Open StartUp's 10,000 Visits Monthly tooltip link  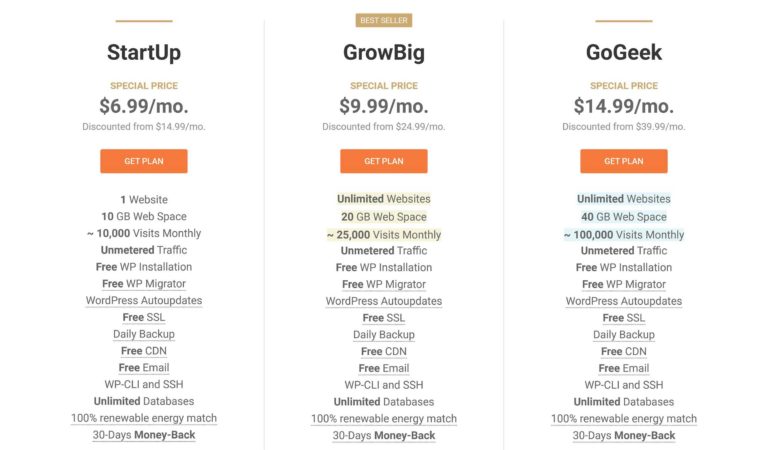coord(143,234)
